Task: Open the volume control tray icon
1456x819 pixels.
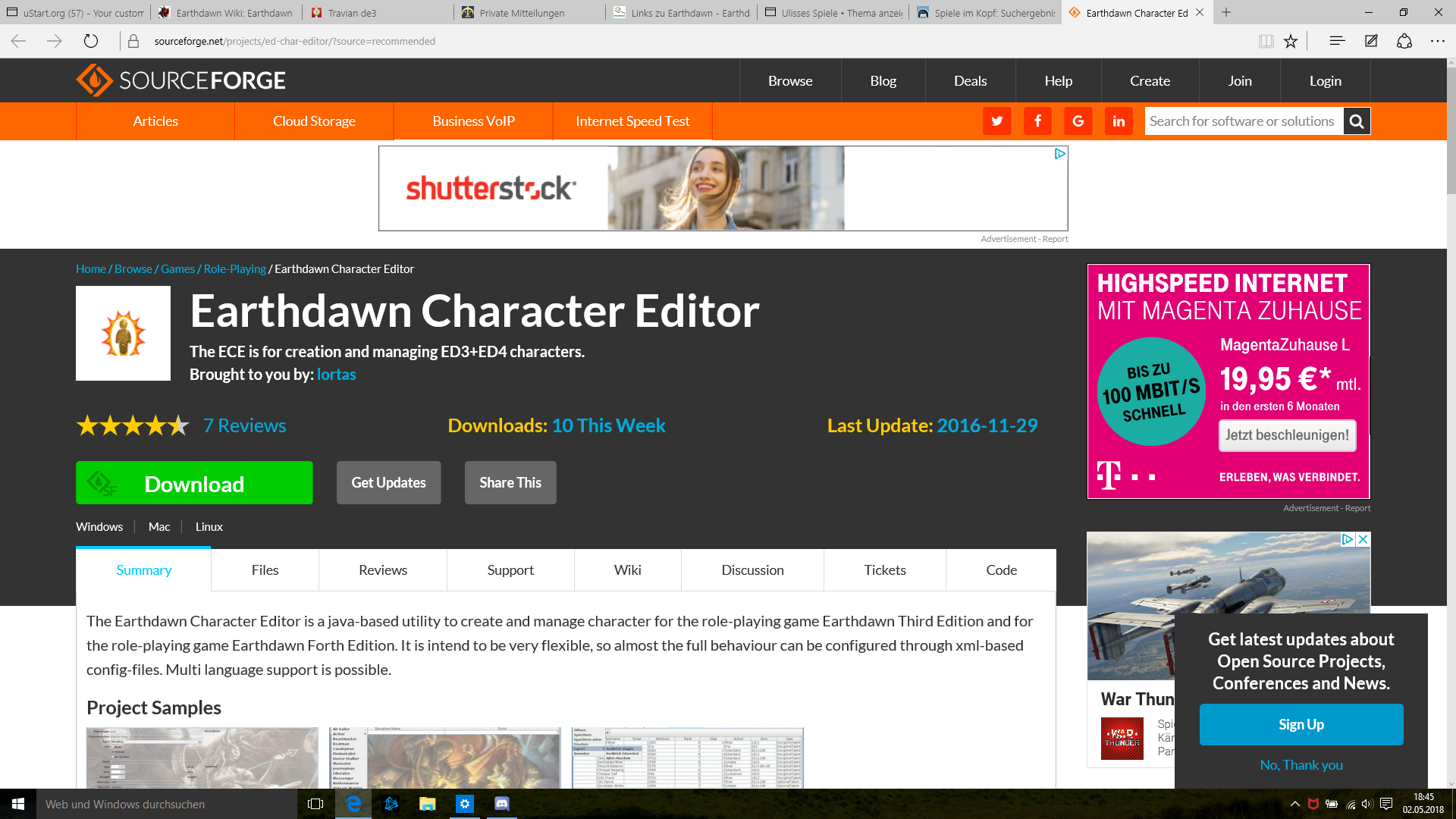Action: [1367, 804]
